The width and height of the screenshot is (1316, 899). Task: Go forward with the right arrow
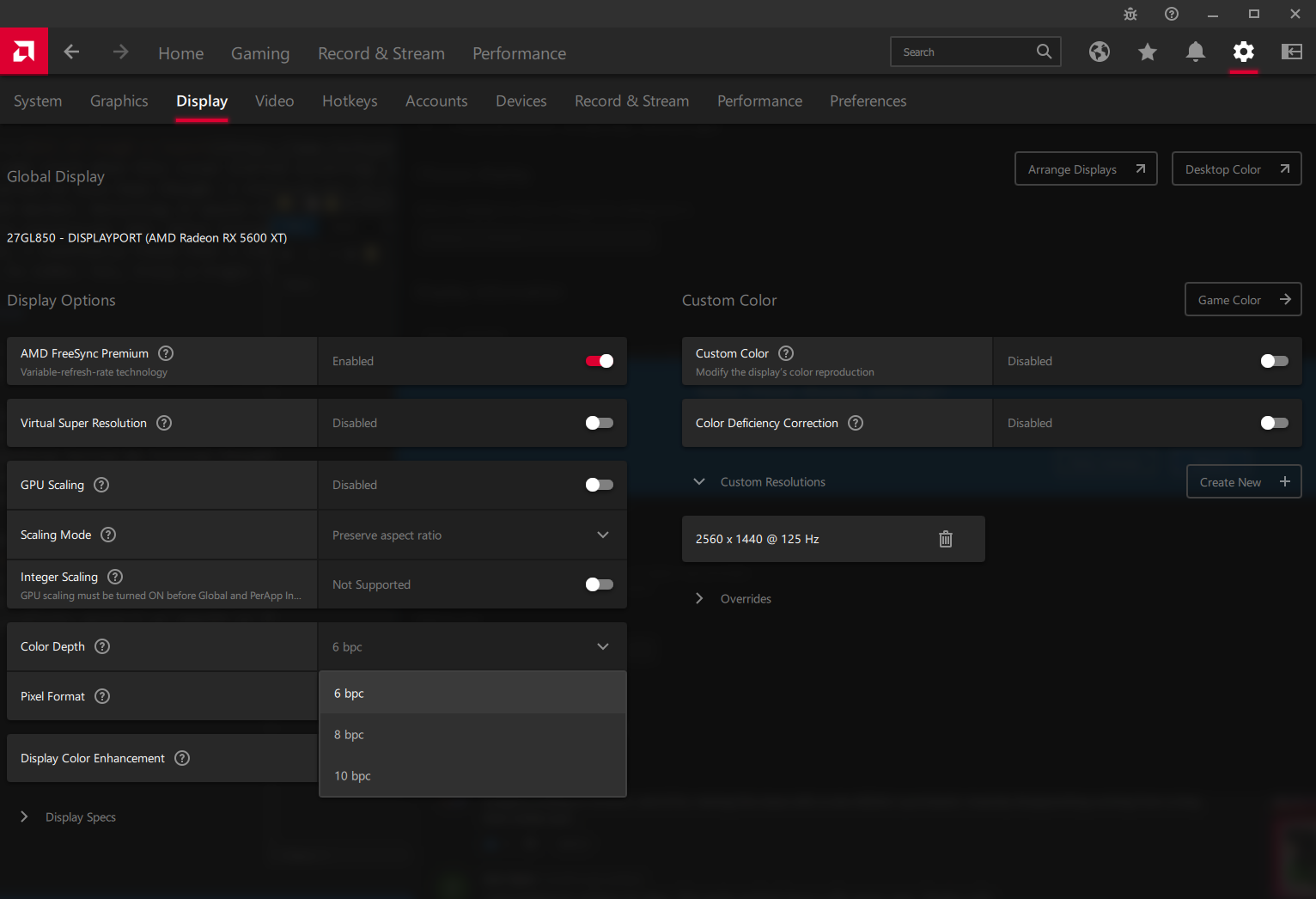pos(120,52)
